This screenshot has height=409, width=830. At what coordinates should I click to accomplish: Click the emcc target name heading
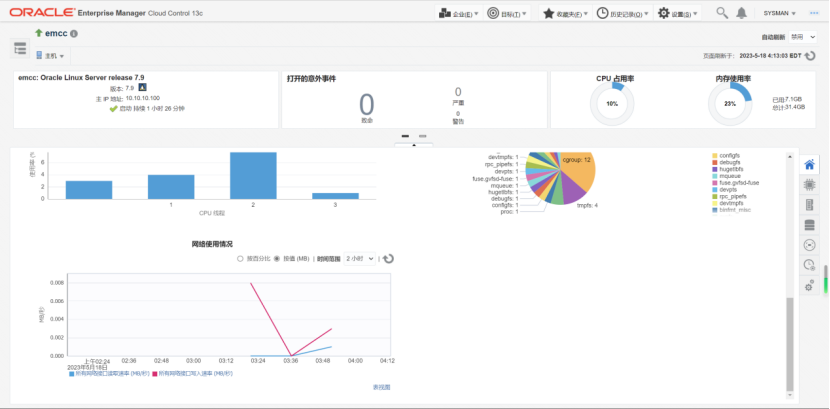(56, 33)
